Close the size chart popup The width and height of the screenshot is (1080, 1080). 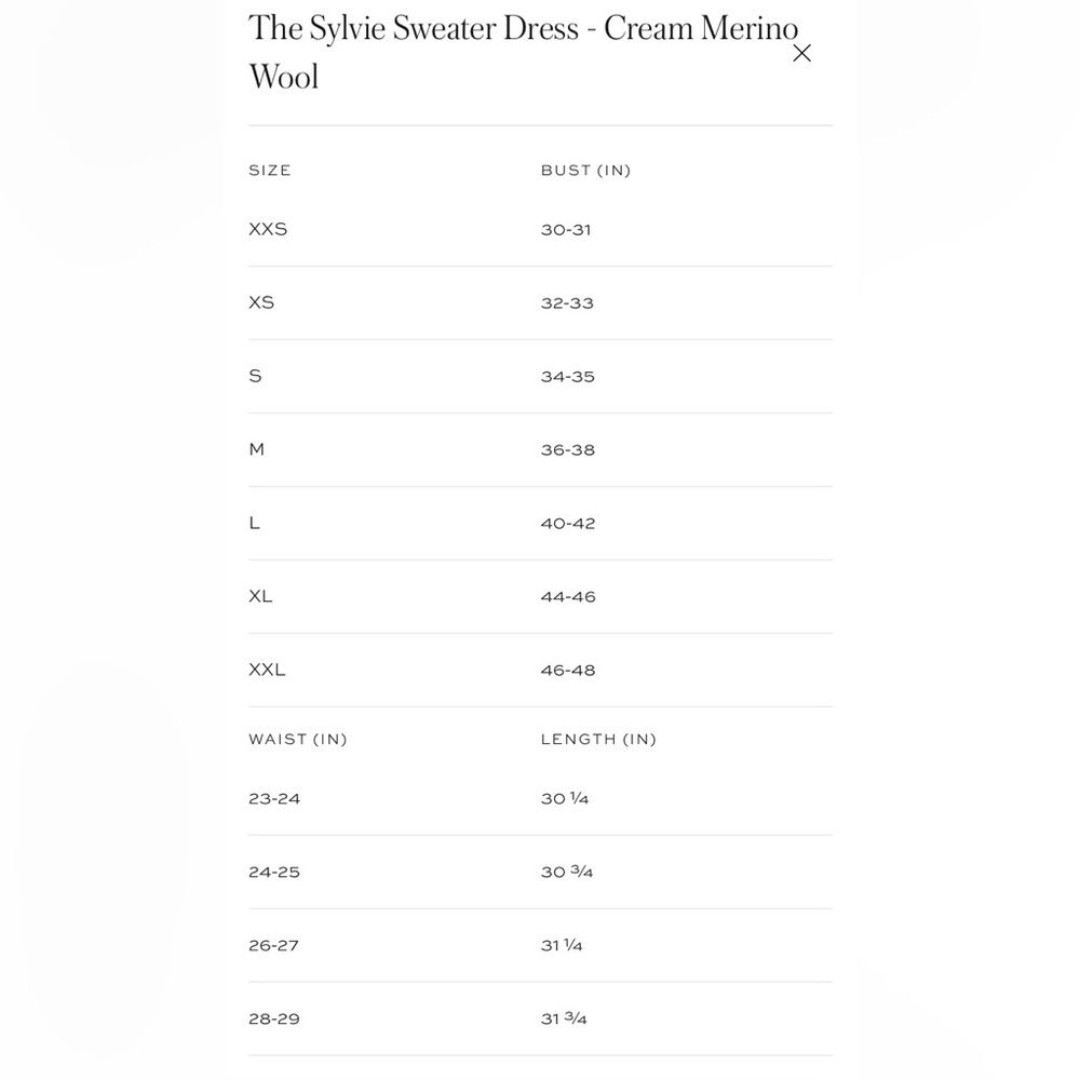click(x=802, y=53)
